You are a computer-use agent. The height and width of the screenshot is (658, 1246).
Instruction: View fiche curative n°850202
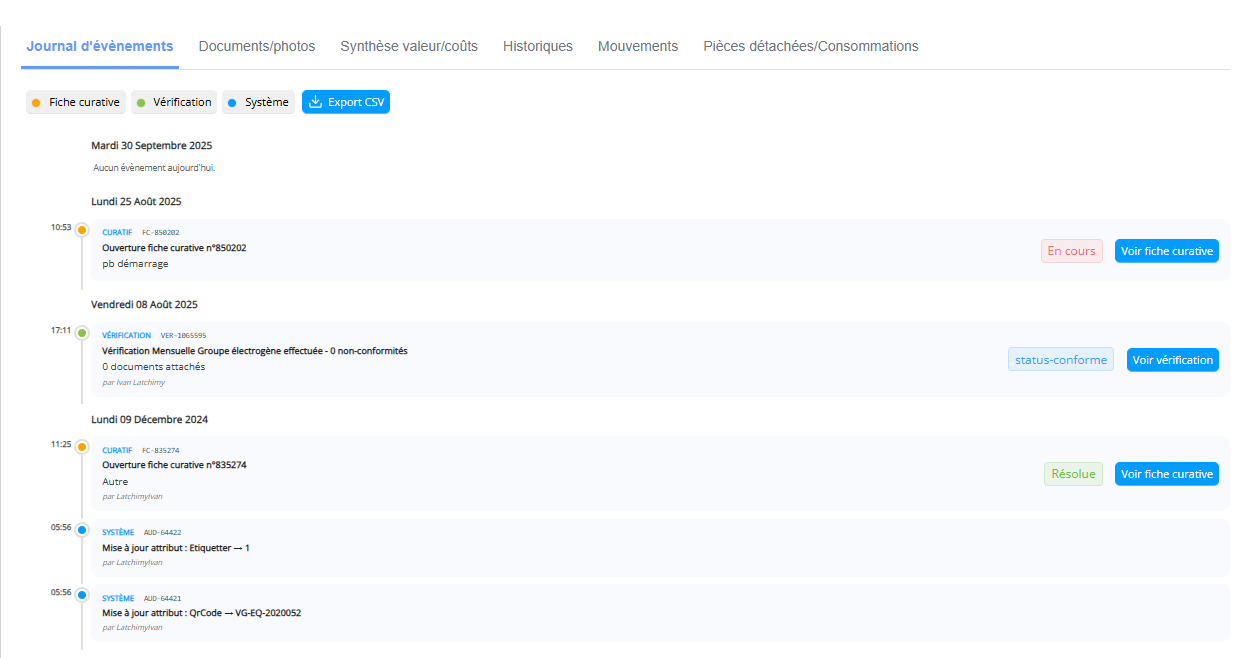pos(1167,251)
